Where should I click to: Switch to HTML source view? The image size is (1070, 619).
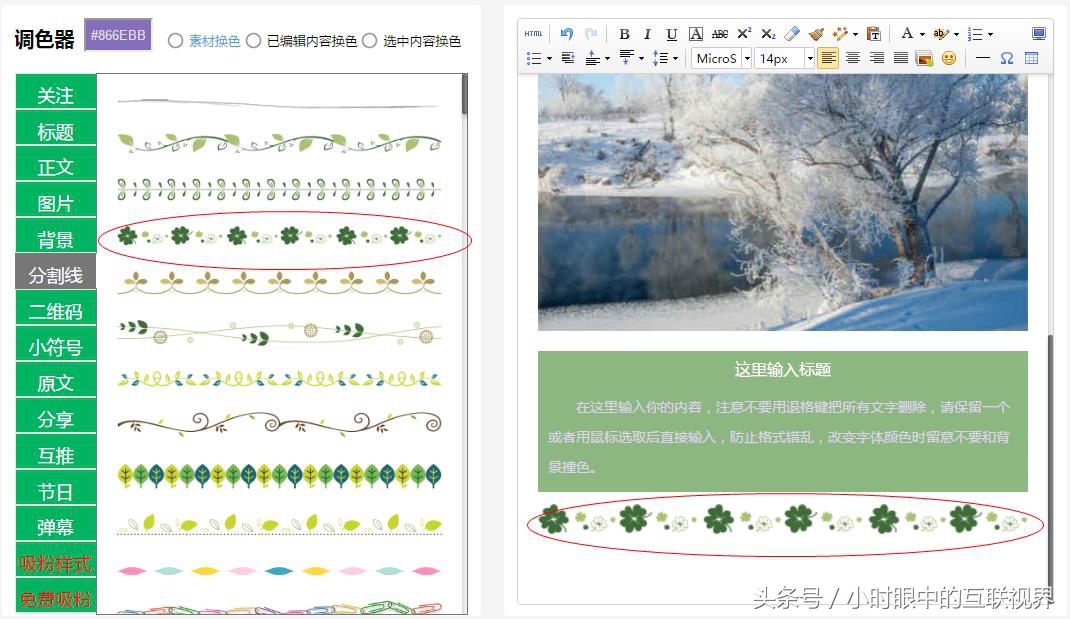(x=534, y=33)
